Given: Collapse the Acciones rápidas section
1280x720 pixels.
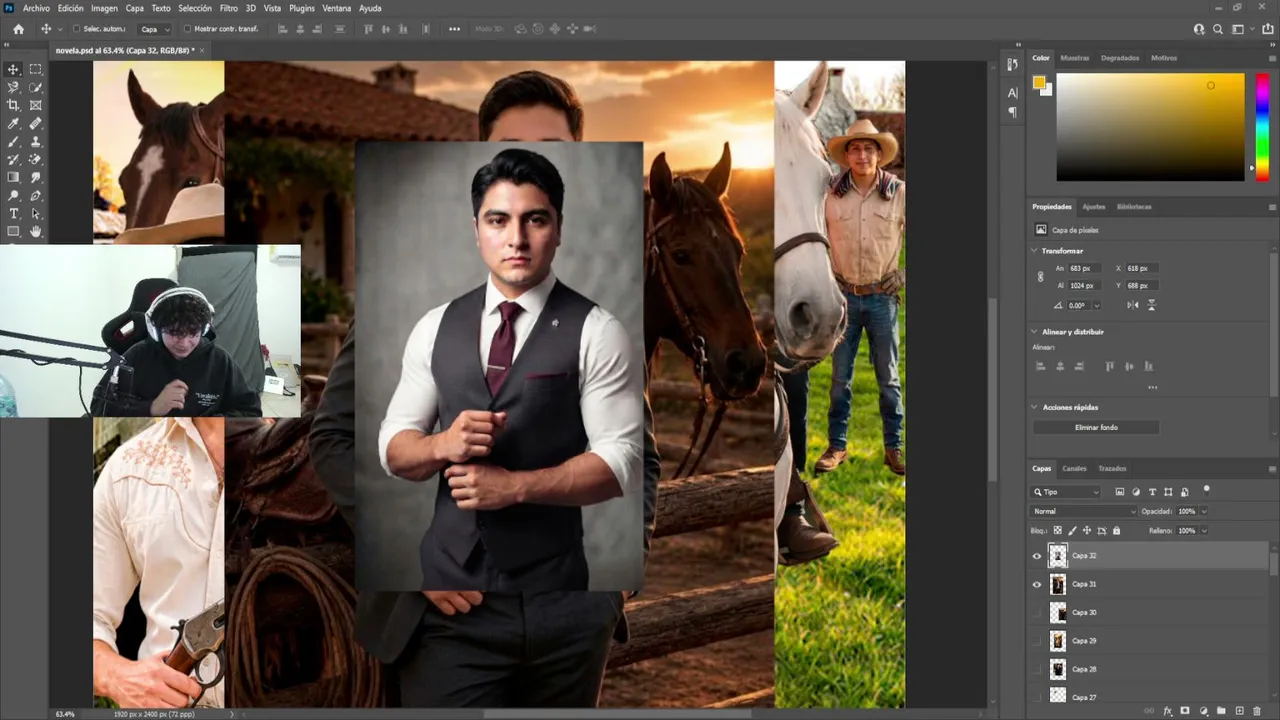Looking at the screenshot, I should click(1034, 408).
